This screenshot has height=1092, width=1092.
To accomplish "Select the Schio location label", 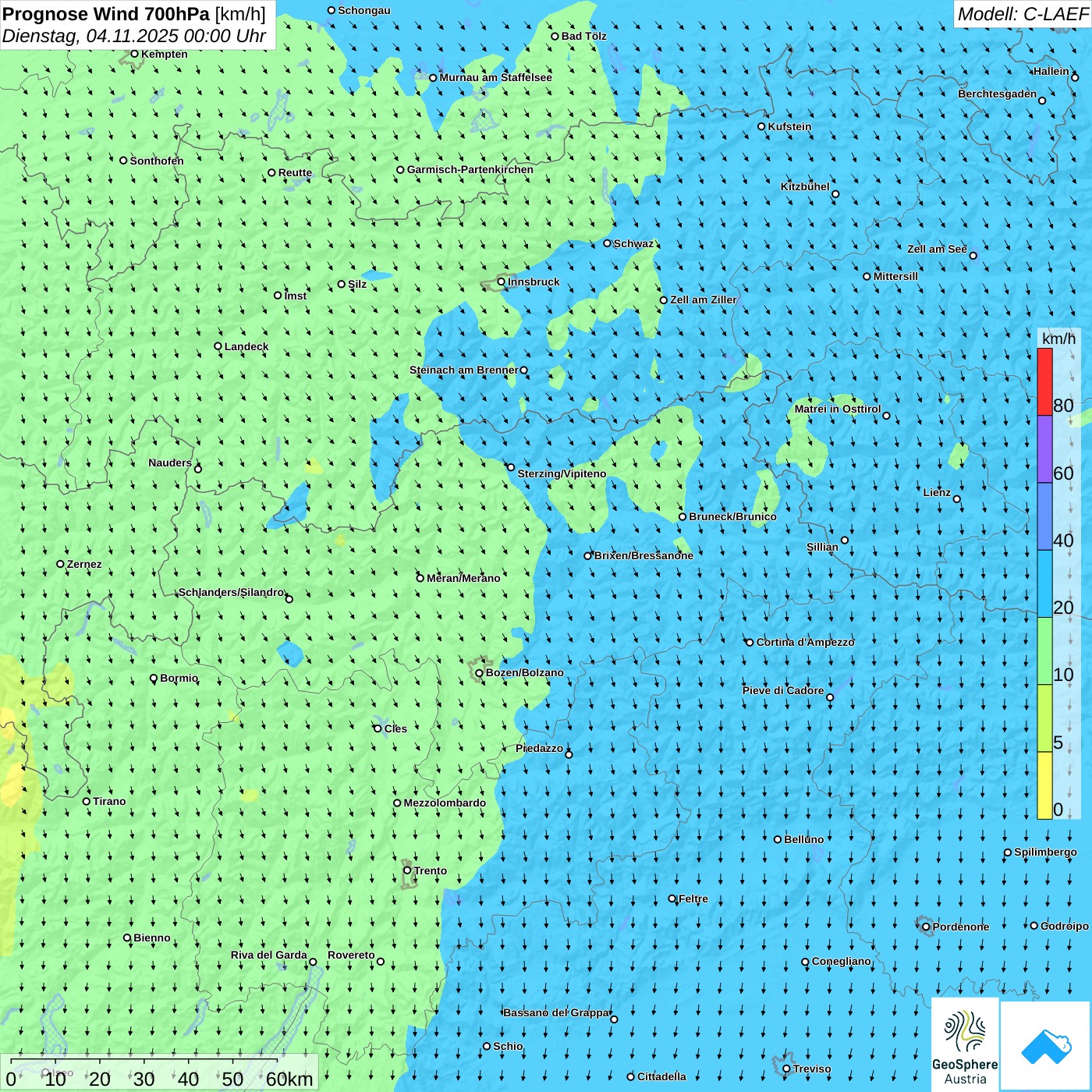I will click(x=508, y=1046).
